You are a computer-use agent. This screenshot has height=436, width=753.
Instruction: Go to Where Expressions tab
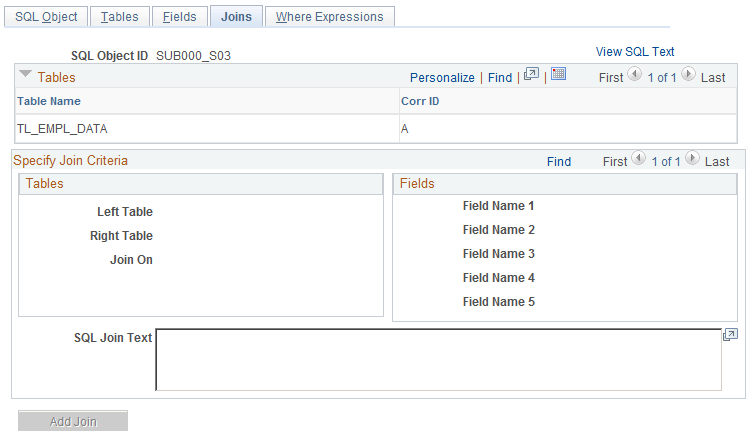tap(329, 17)
